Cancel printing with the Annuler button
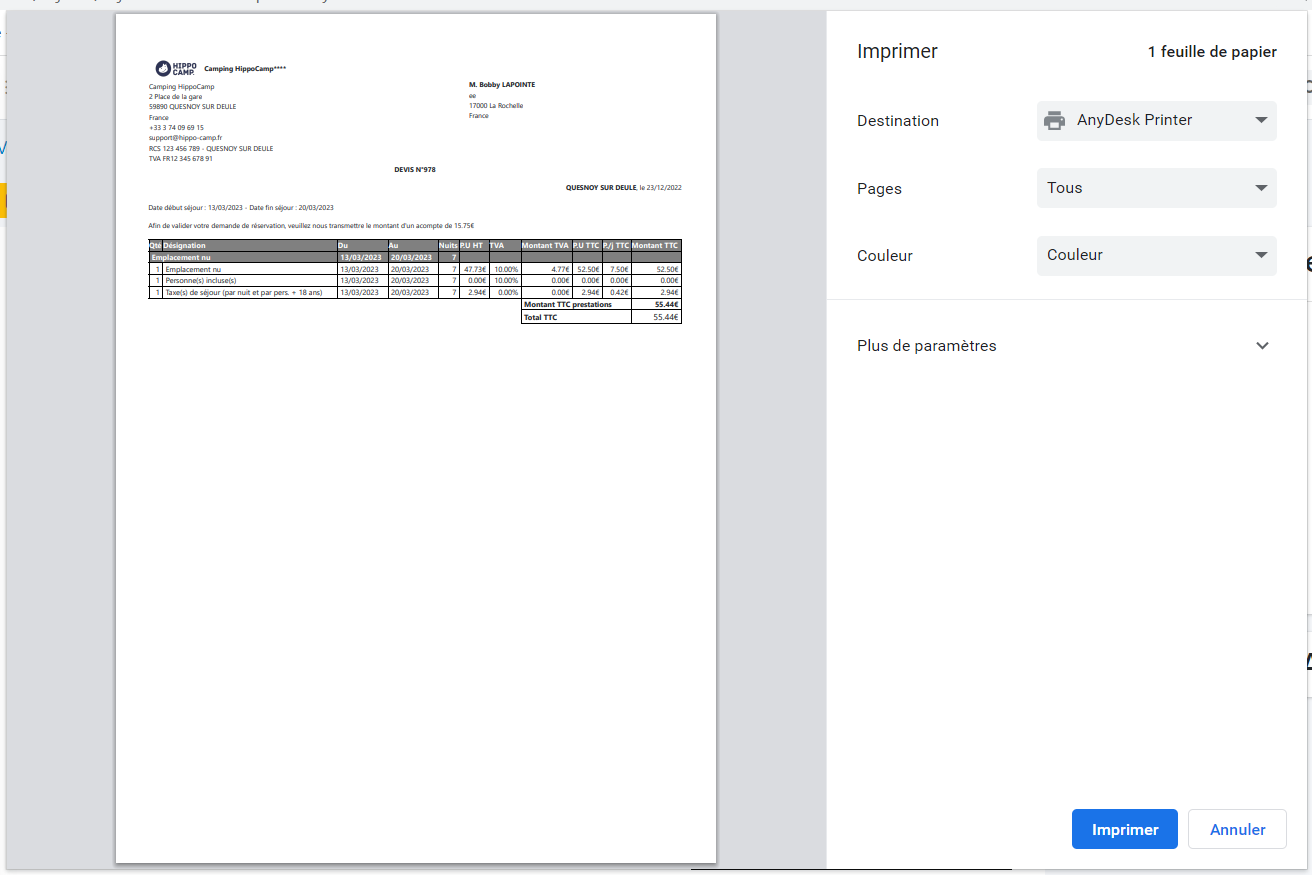The image size is (1312, 875). pos(1237,829)
